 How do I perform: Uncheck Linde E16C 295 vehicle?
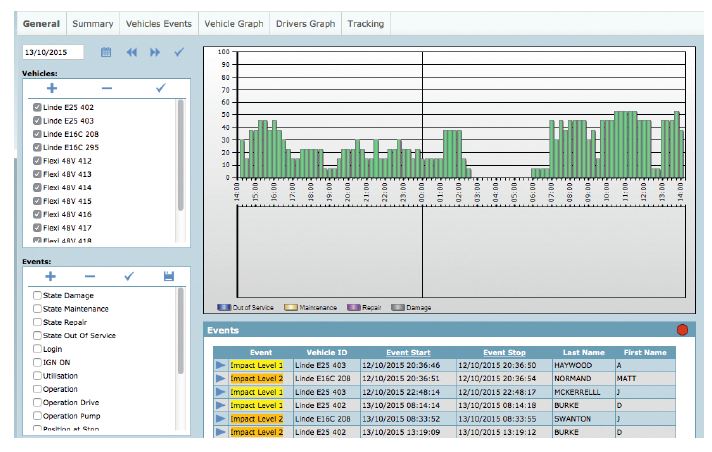point(37,147)
